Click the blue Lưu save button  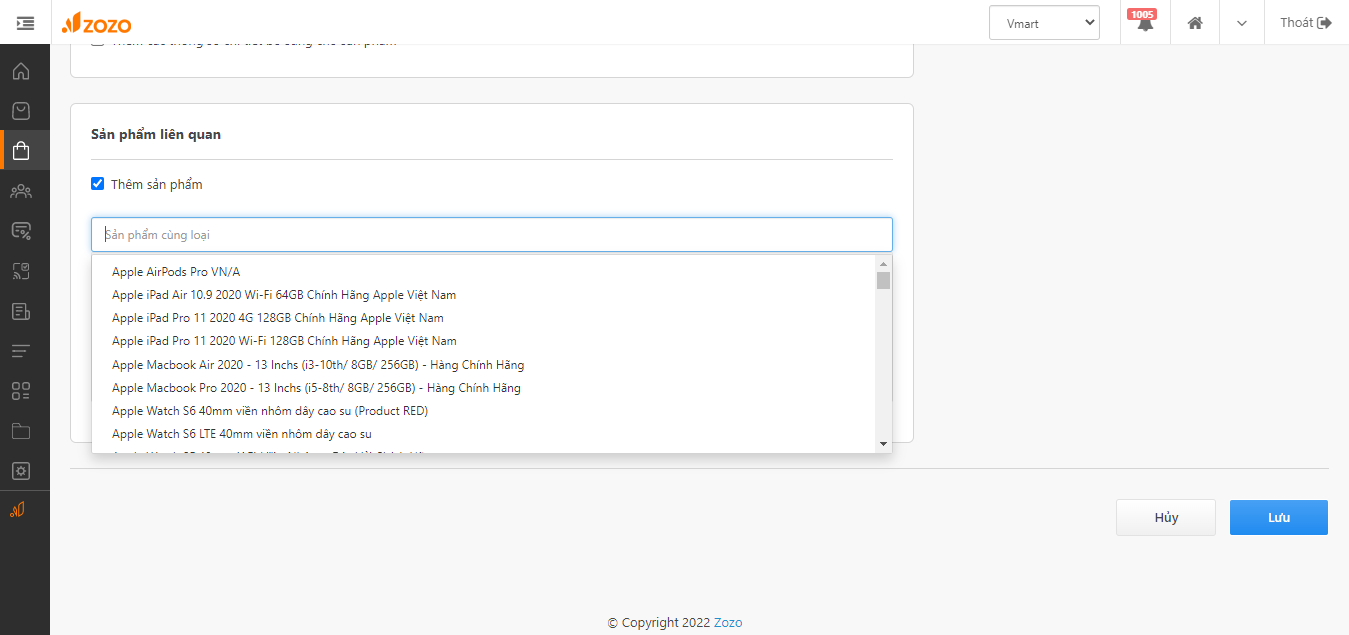pyautogui.click(x=1279, y=518)
